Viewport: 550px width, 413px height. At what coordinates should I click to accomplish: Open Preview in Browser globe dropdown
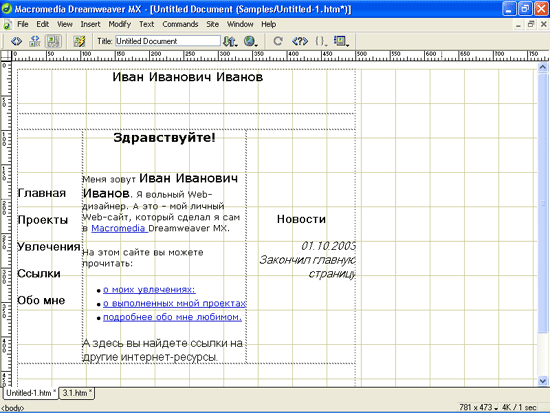point(250,41)
